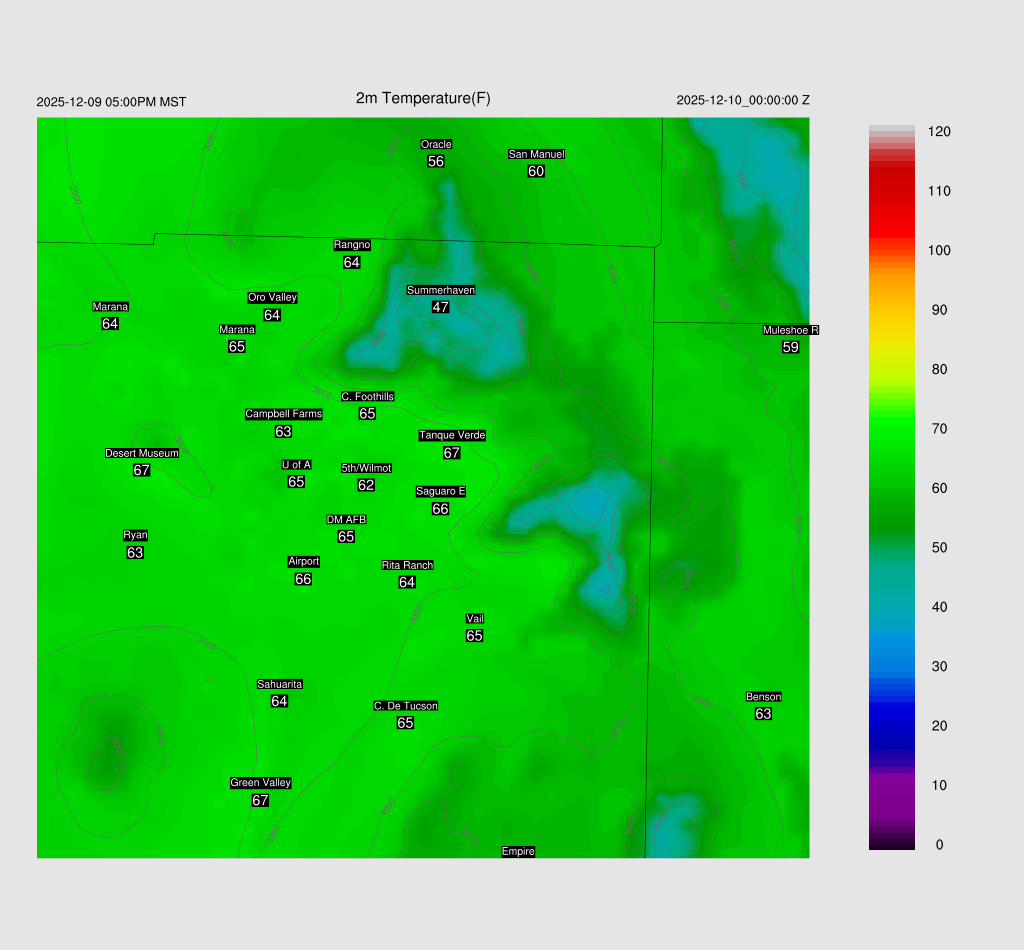Image resolution: width=1024 pixels, height=950 pixels.
Task: Pick the Muleshoe R station label
Action: point(790,330)
